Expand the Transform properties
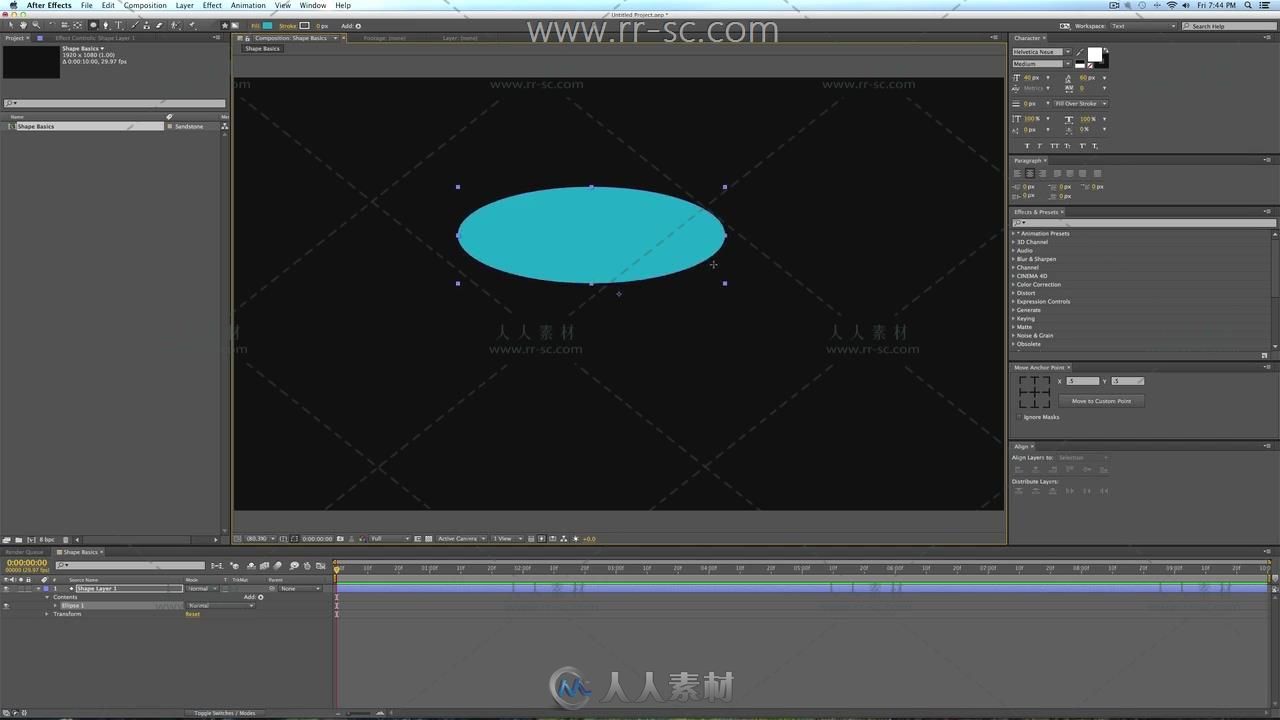 point(46,614)
